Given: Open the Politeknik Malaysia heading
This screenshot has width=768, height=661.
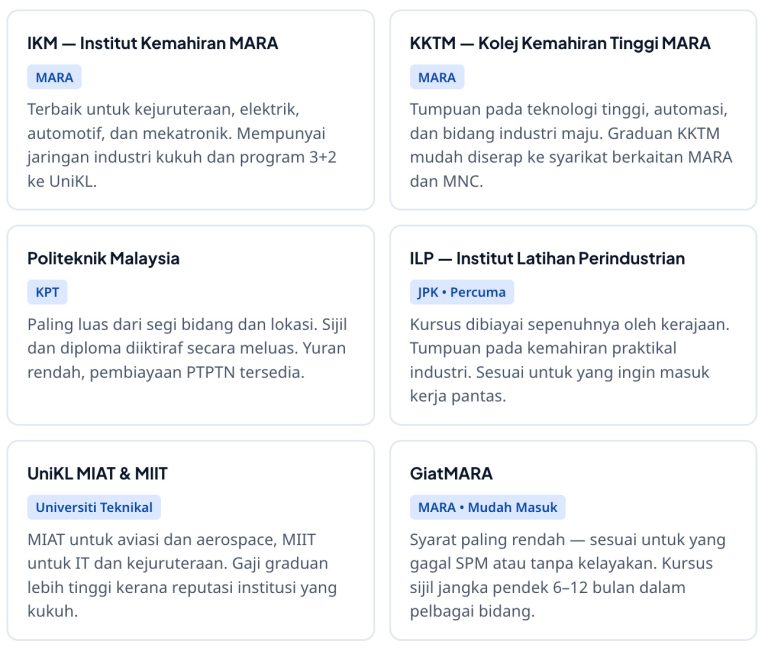Looking at the screenshot, I should 103,258.
